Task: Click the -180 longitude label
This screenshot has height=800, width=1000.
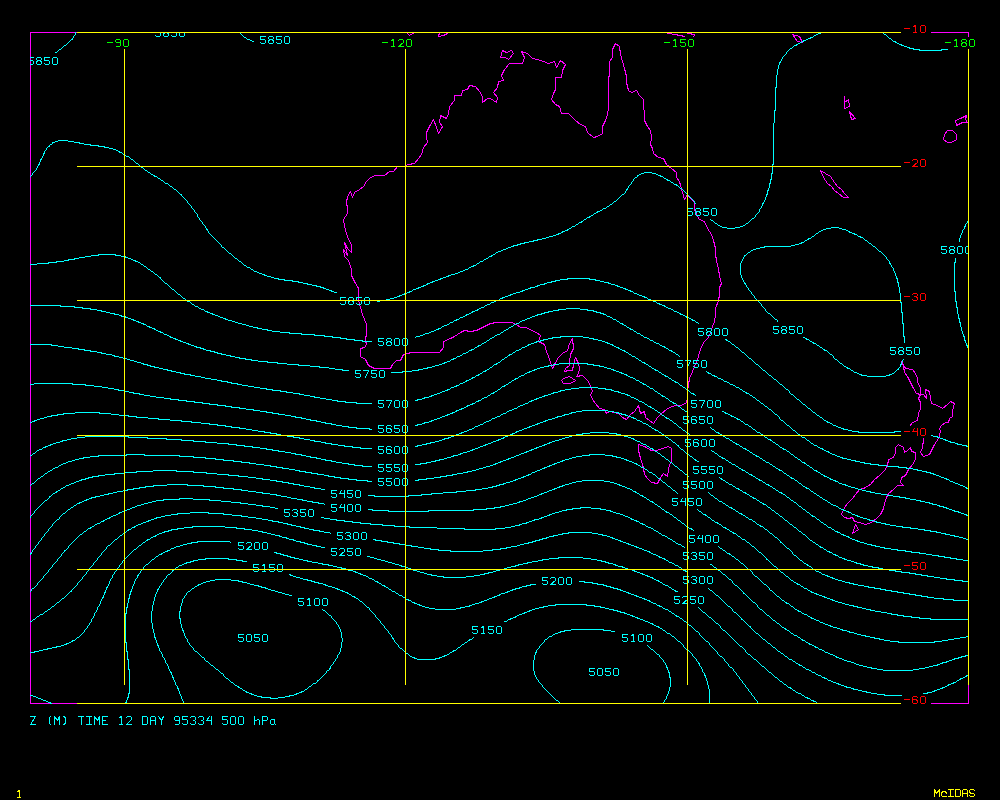Action: click(960, 43)
